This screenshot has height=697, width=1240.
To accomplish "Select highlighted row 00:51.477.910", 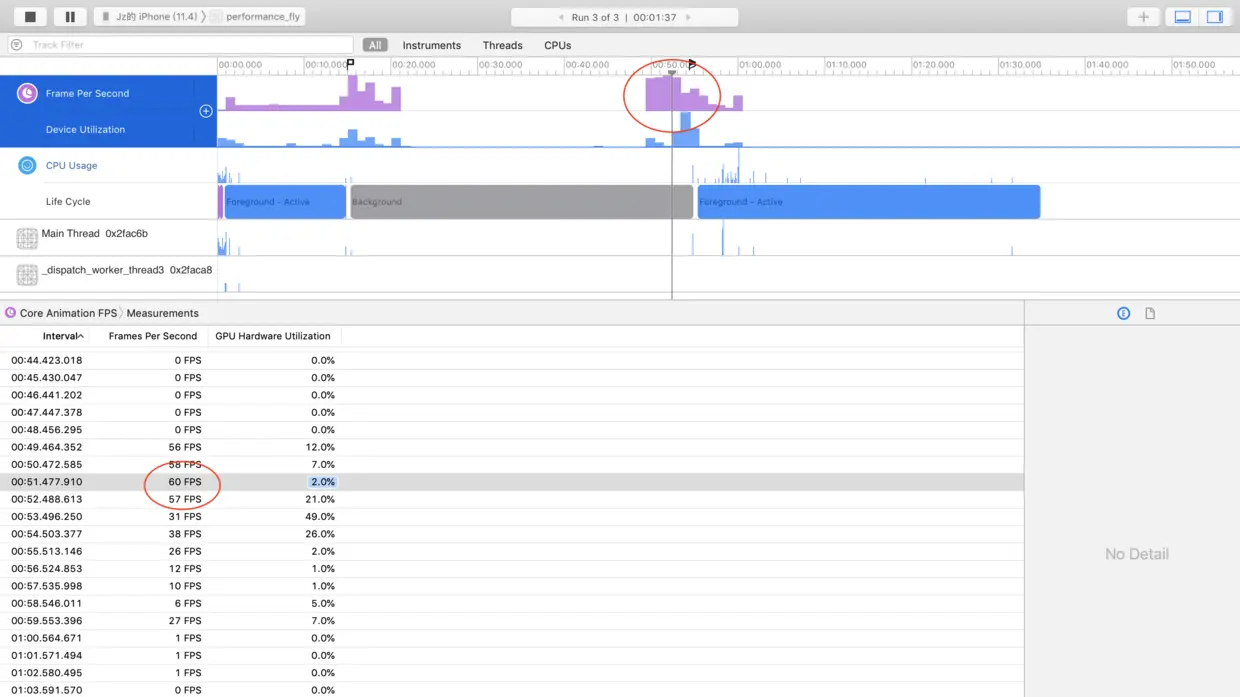I will point(511,482).
